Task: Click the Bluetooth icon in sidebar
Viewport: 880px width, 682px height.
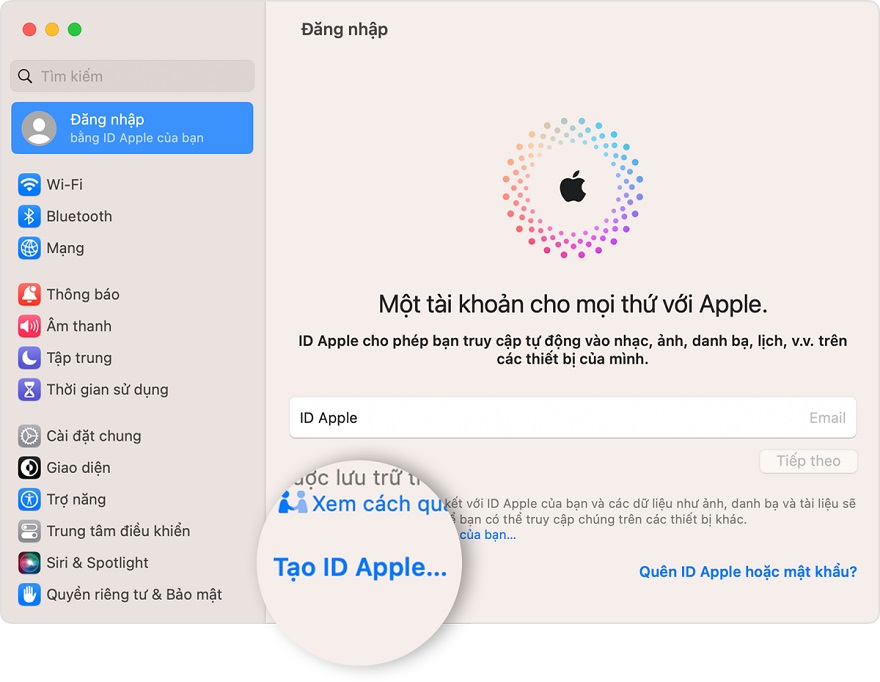Action: (29, 216)
